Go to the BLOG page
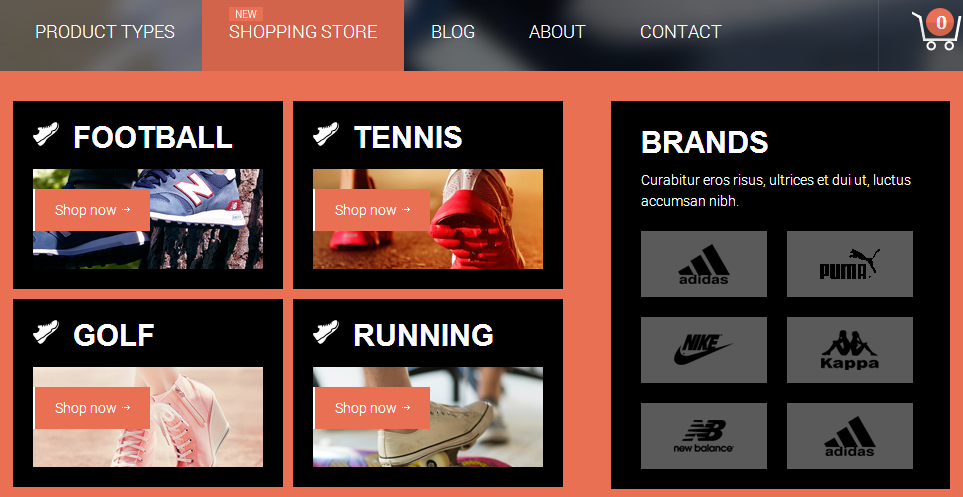 point(453,32)
